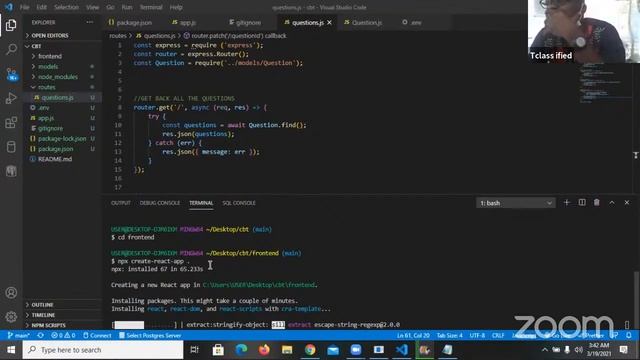Open the Explorer view in activity bar
The image size is (640, 360).
tap(11, 25)
